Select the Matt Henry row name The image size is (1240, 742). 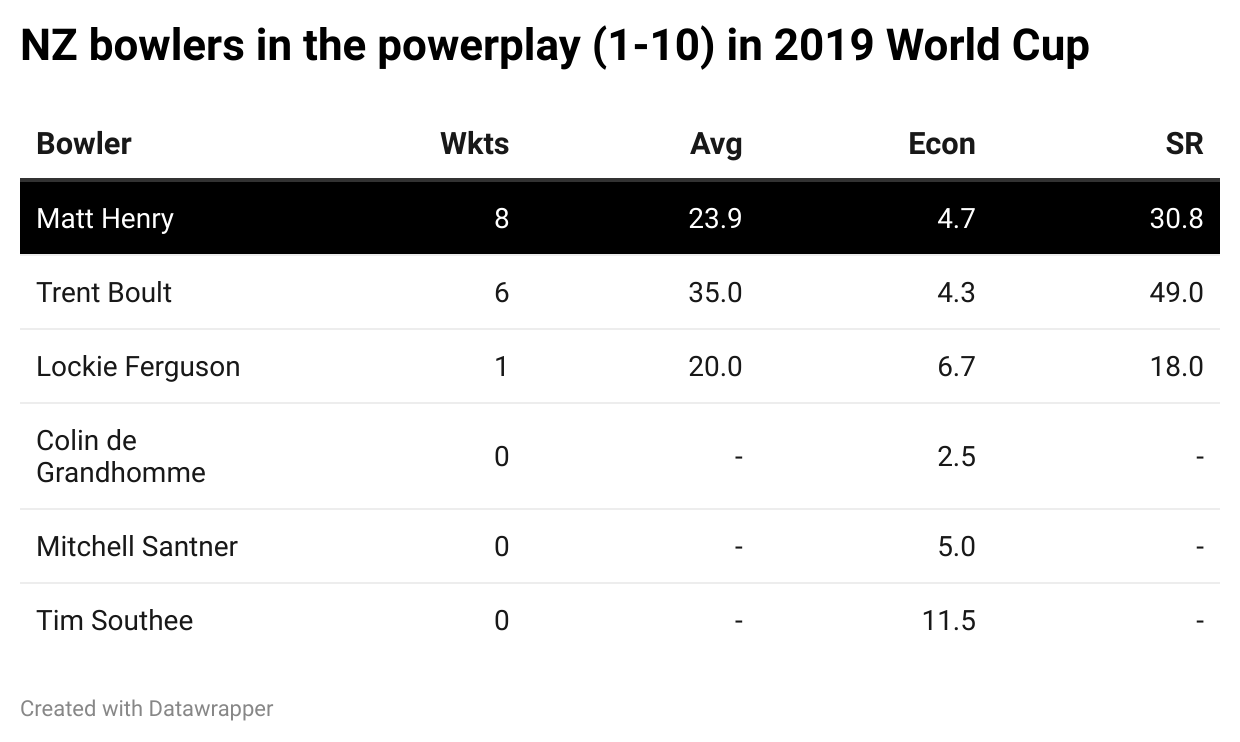tap(105, 218)
